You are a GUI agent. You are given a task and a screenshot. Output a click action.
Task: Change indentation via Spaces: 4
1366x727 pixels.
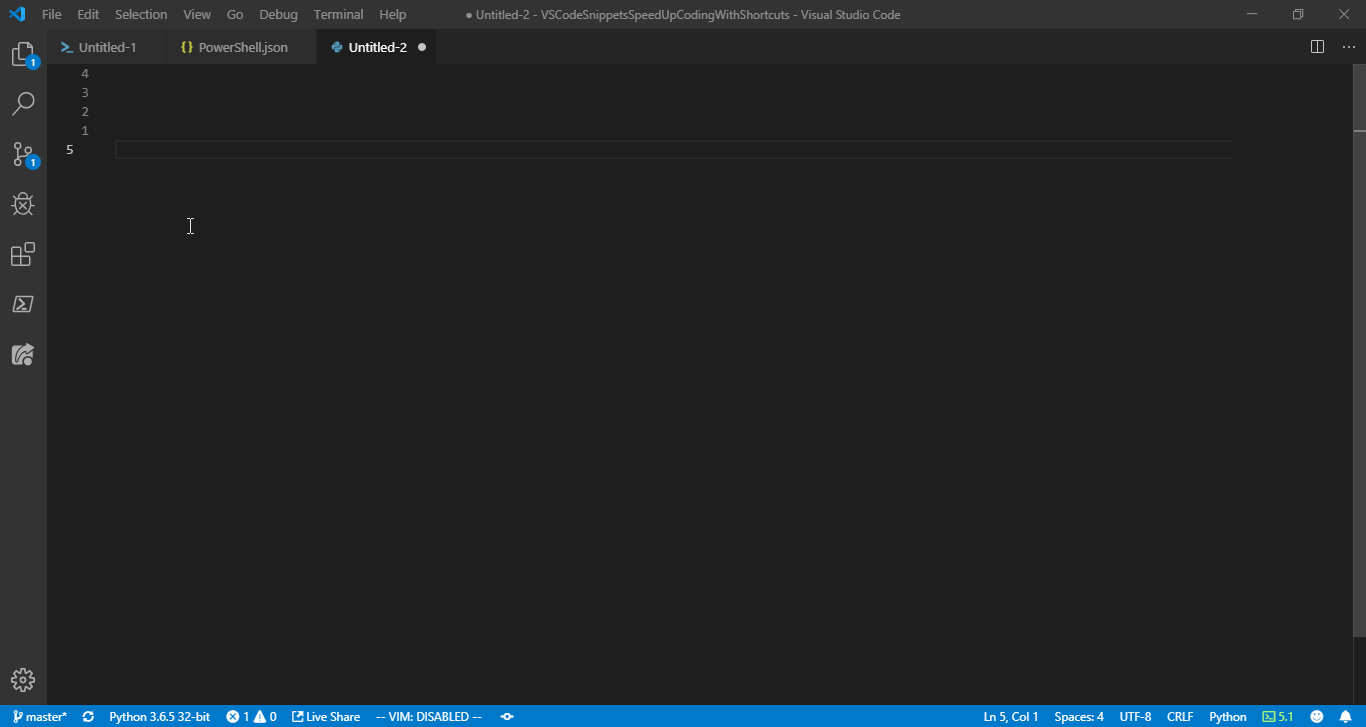(x=1079, y=717)
